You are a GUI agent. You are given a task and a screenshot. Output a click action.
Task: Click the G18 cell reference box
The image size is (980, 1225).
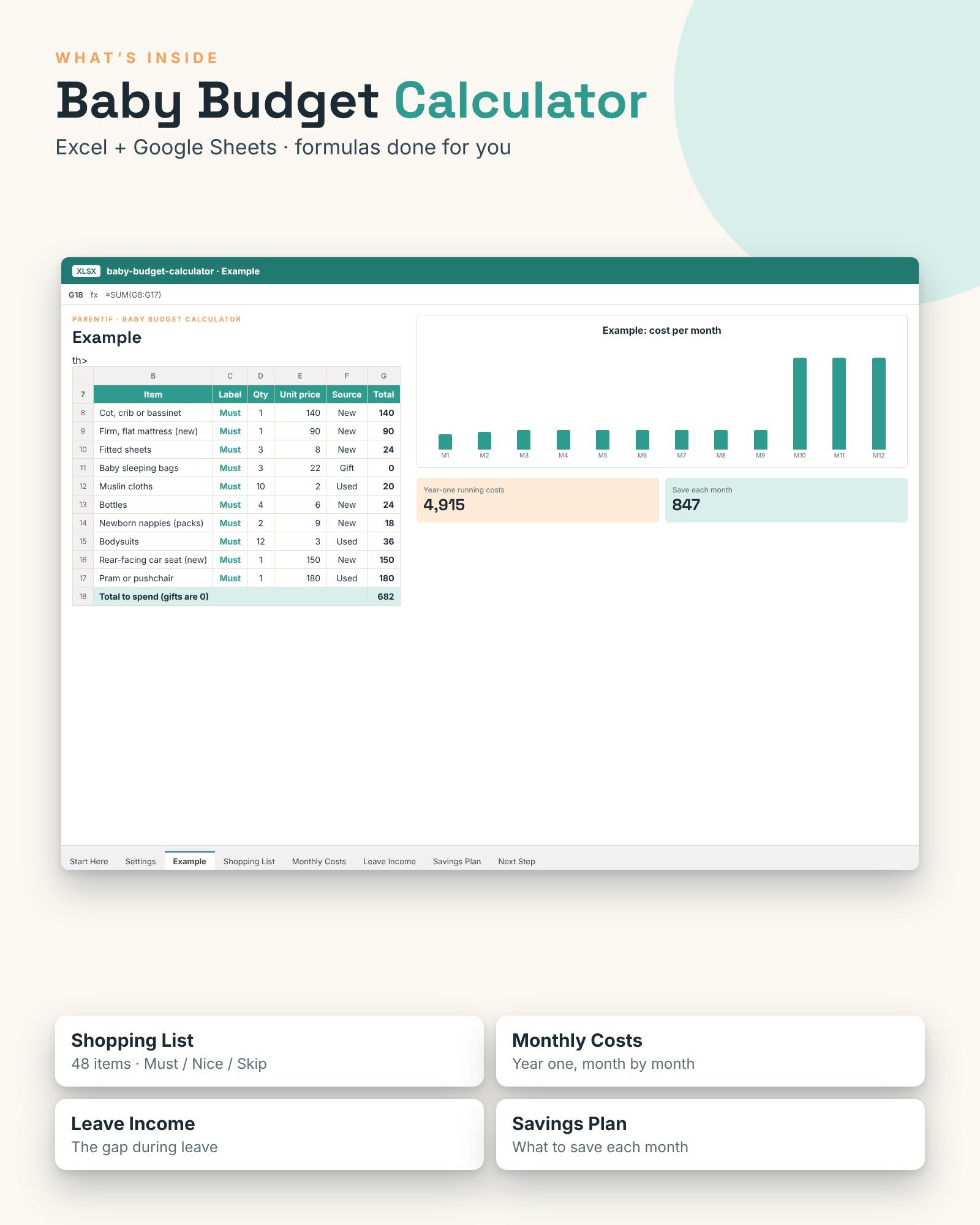75,295
